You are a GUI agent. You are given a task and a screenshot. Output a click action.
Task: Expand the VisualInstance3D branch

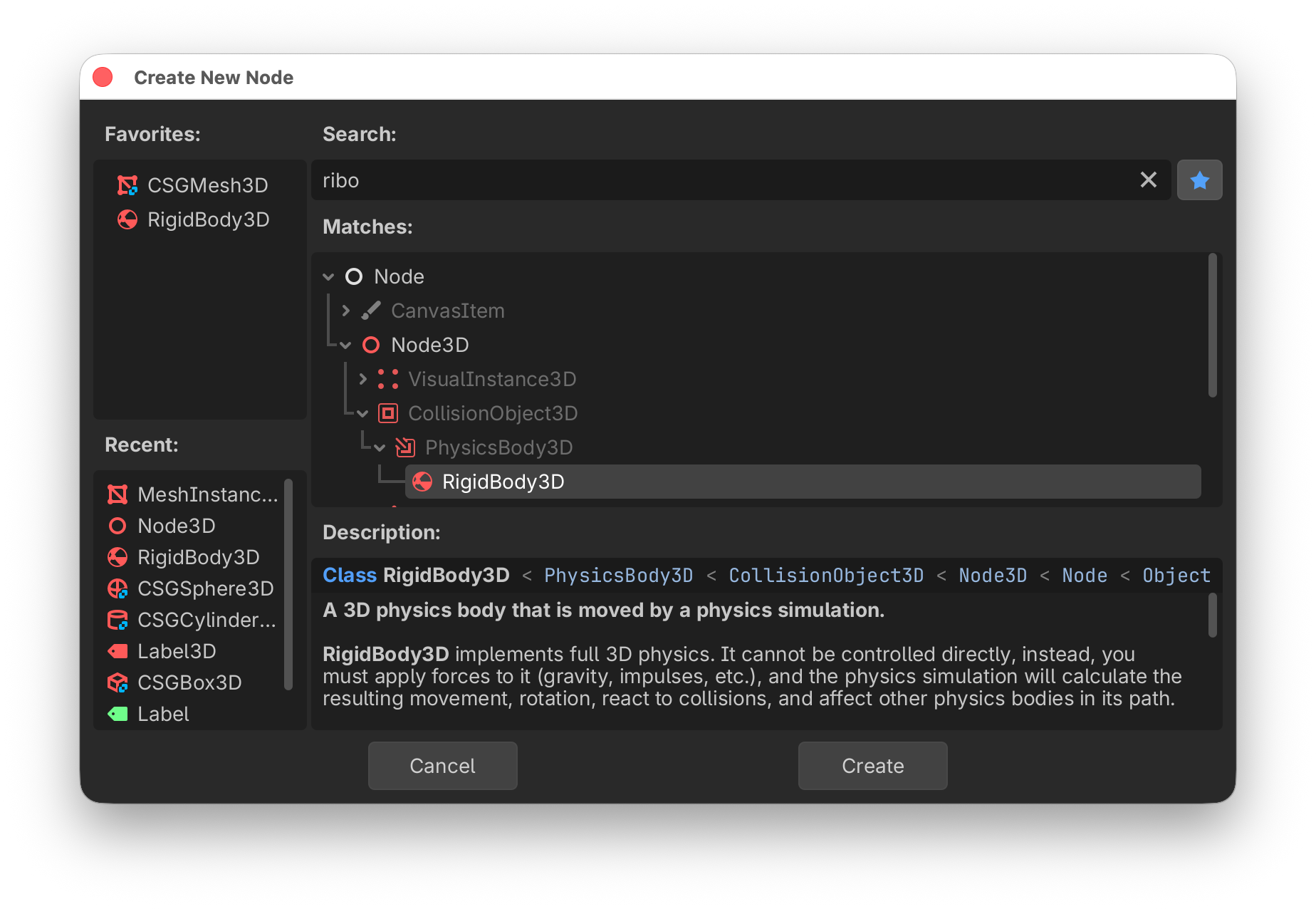pos(363,379)
